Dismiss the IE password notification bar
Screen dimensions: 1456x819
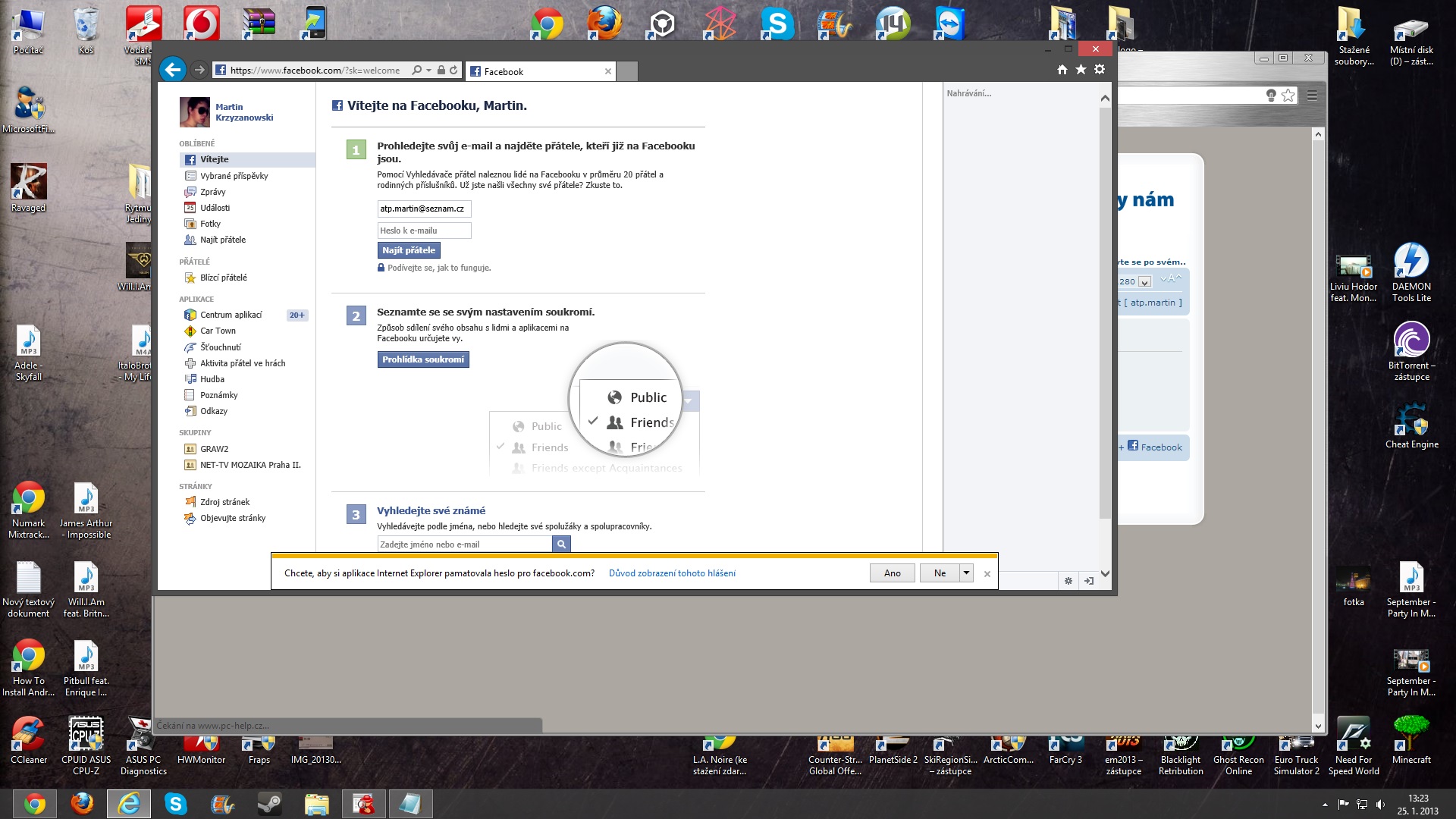(x=987, y=574)
